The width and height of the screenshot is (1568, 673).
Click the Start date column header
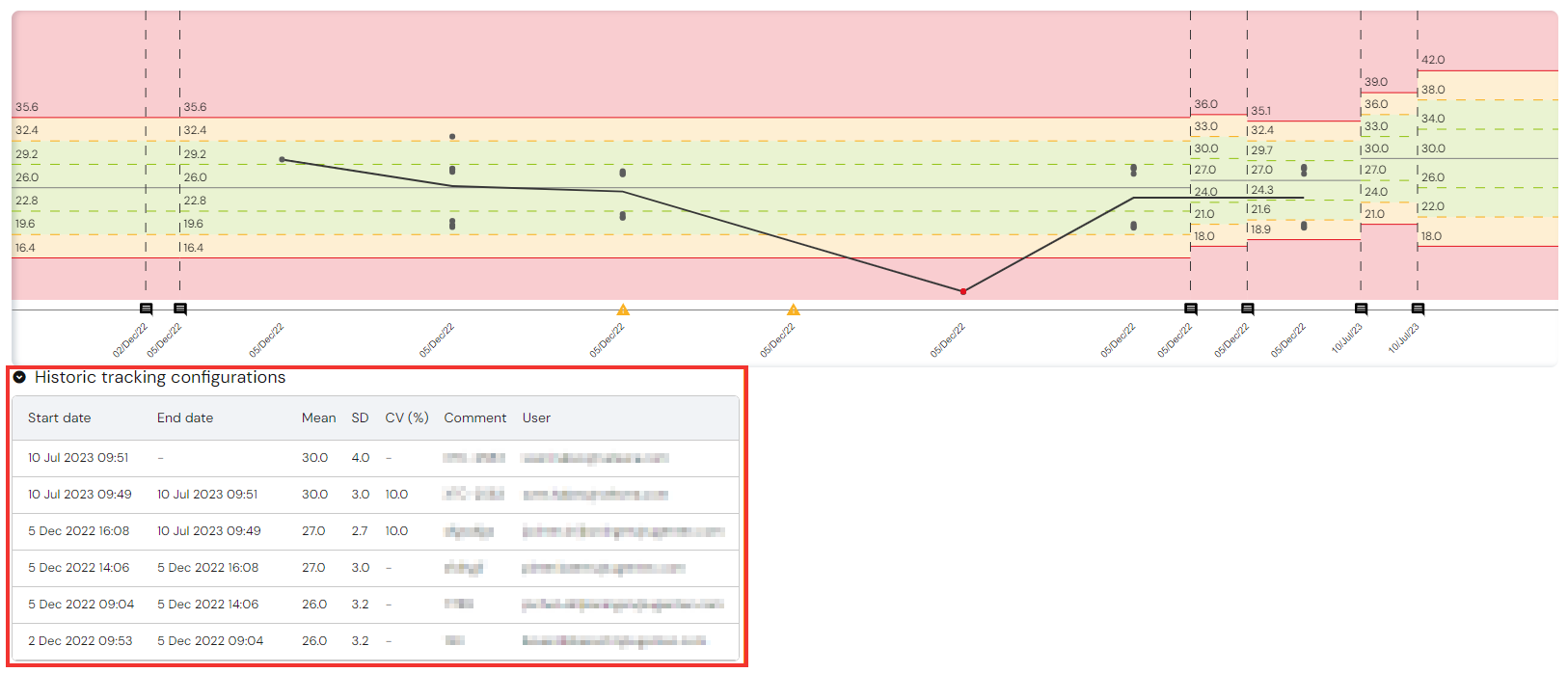coord(60,418)
